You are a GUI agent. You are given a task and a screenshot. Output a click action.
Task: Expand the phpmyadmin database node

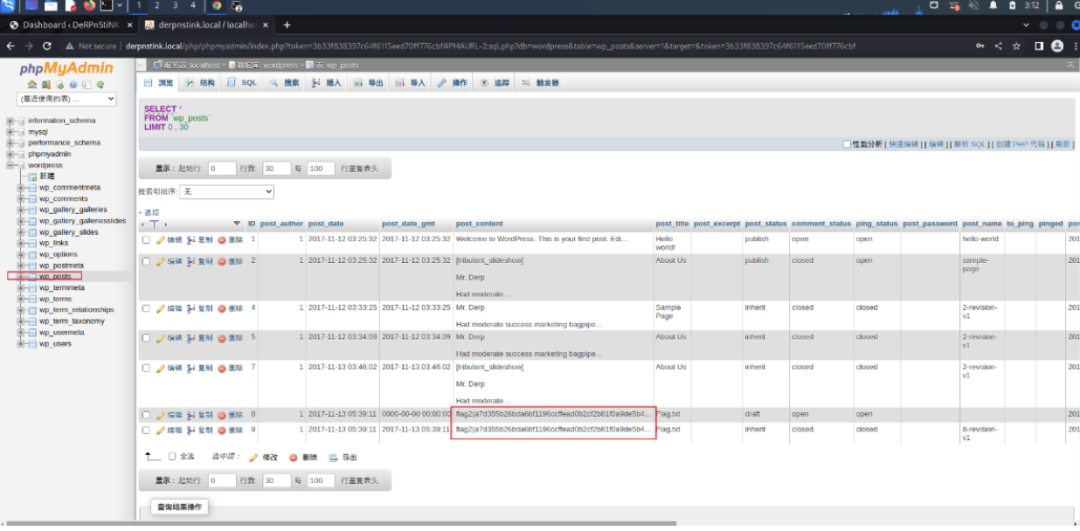(10, 154)
